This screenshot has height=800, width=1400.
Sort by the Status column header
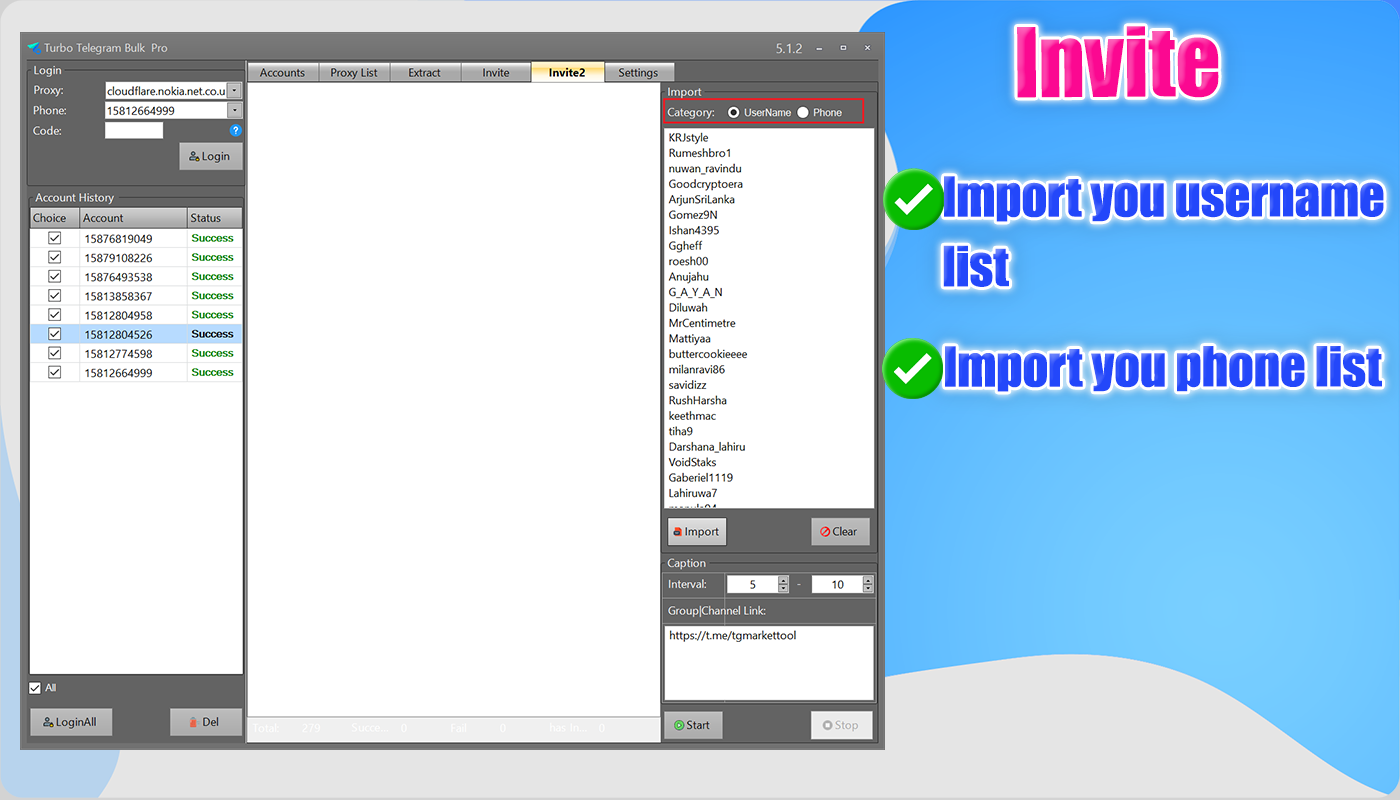point(215,218)
